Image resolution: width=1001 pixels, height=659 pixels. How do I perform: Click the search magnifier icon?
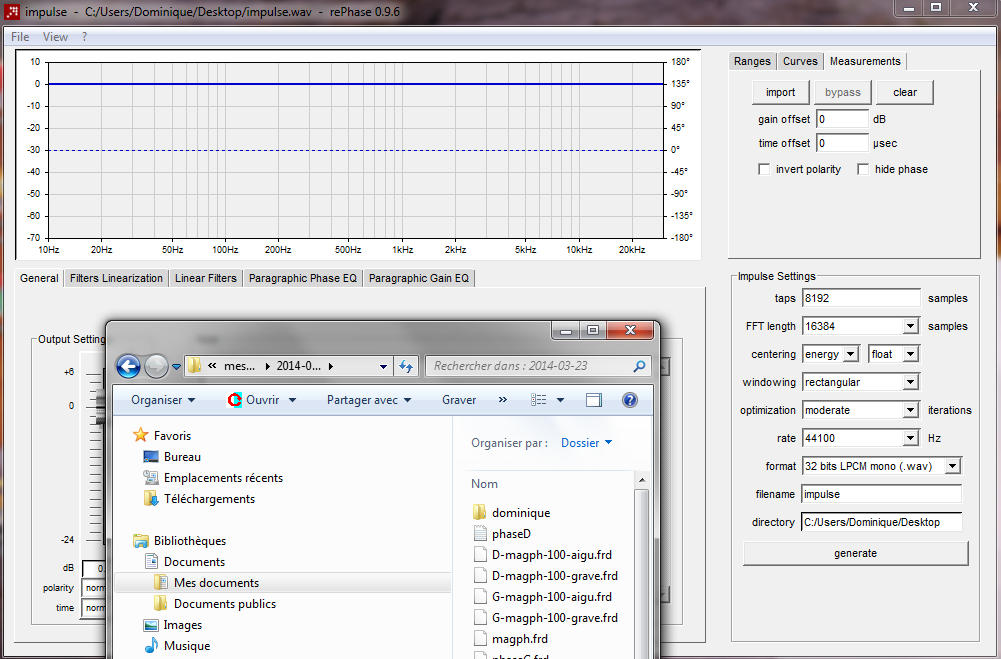click(x=639, y=366)
